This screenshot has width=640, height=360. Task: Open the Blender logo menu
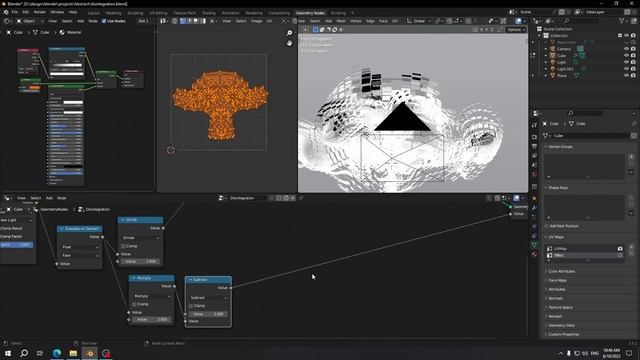coord(6,12)
